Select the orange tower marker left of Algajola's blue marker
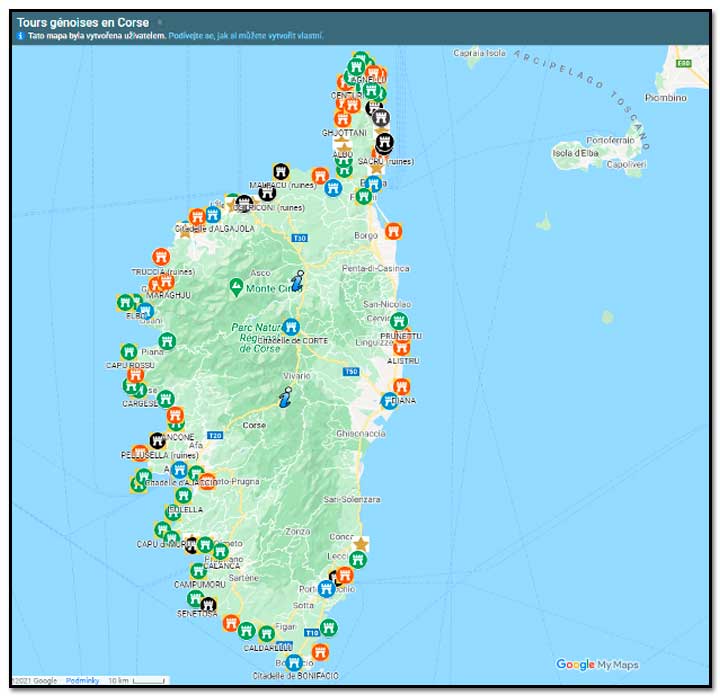Screen dimensions: 720x696 [x=197, y=217]
